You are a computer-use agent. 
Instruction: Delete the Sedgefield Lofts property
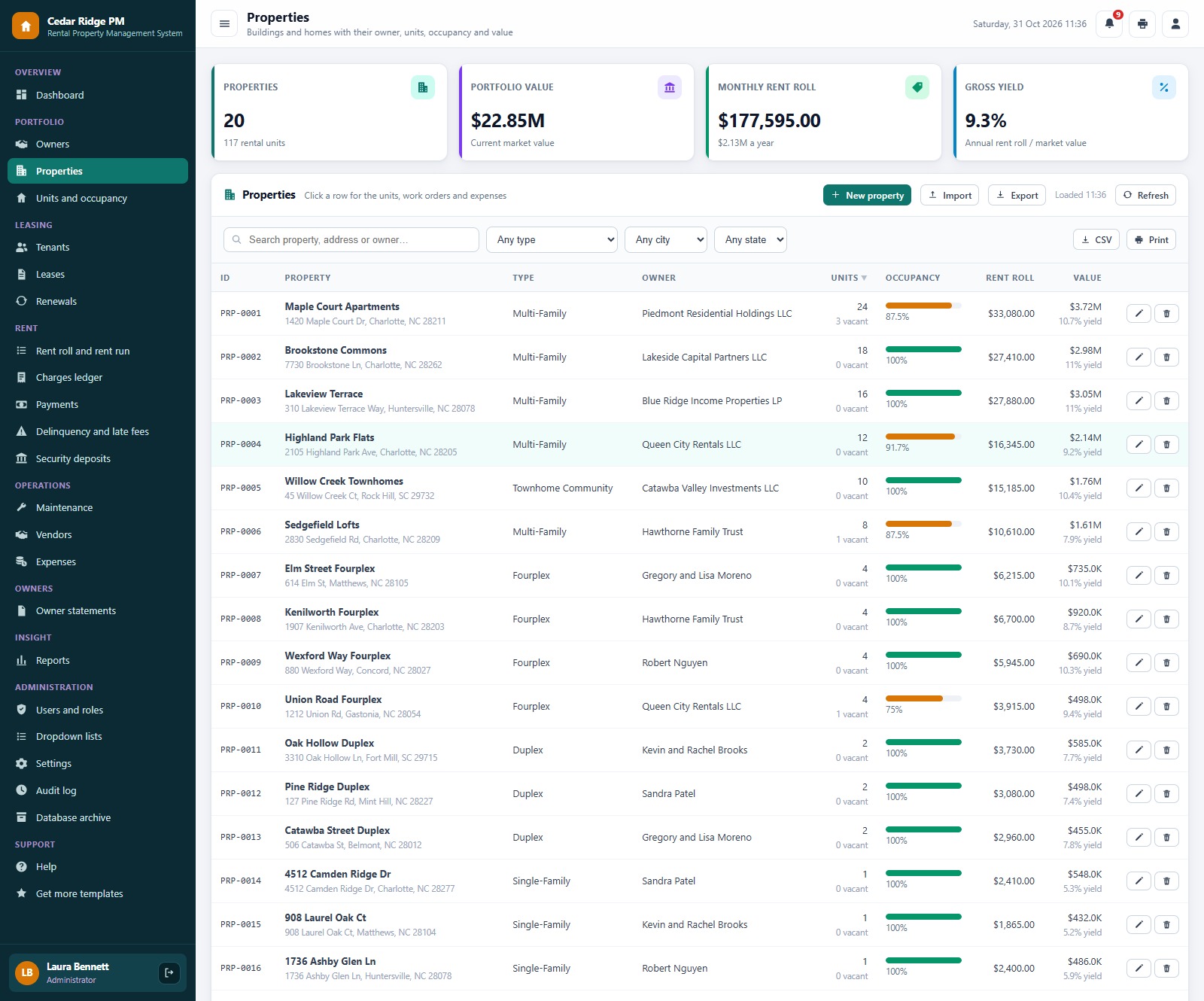[x=1166, y=532]
